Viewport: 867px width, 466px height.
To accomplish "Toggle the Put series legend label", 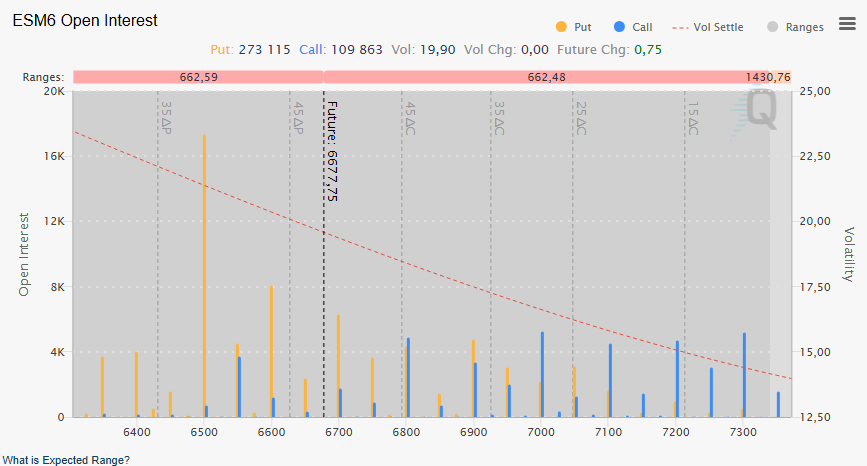I will click(583, 27).
